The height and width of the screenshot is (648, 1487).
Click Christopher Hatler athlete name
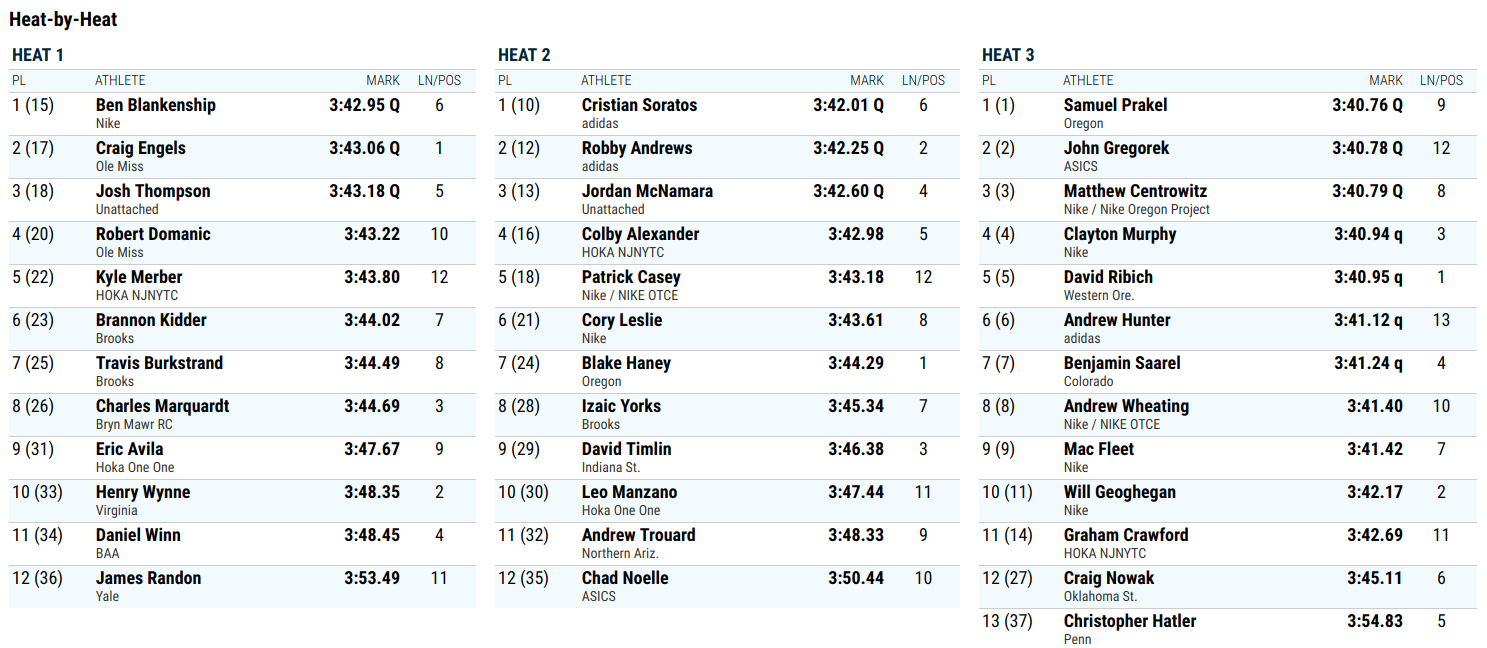(1130, 621)
